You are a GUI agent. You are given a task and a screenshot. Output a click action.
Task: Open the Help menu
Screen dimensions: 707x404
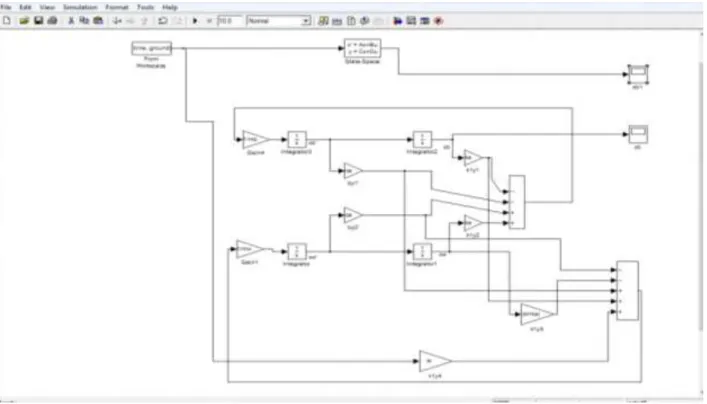[170, 7]
